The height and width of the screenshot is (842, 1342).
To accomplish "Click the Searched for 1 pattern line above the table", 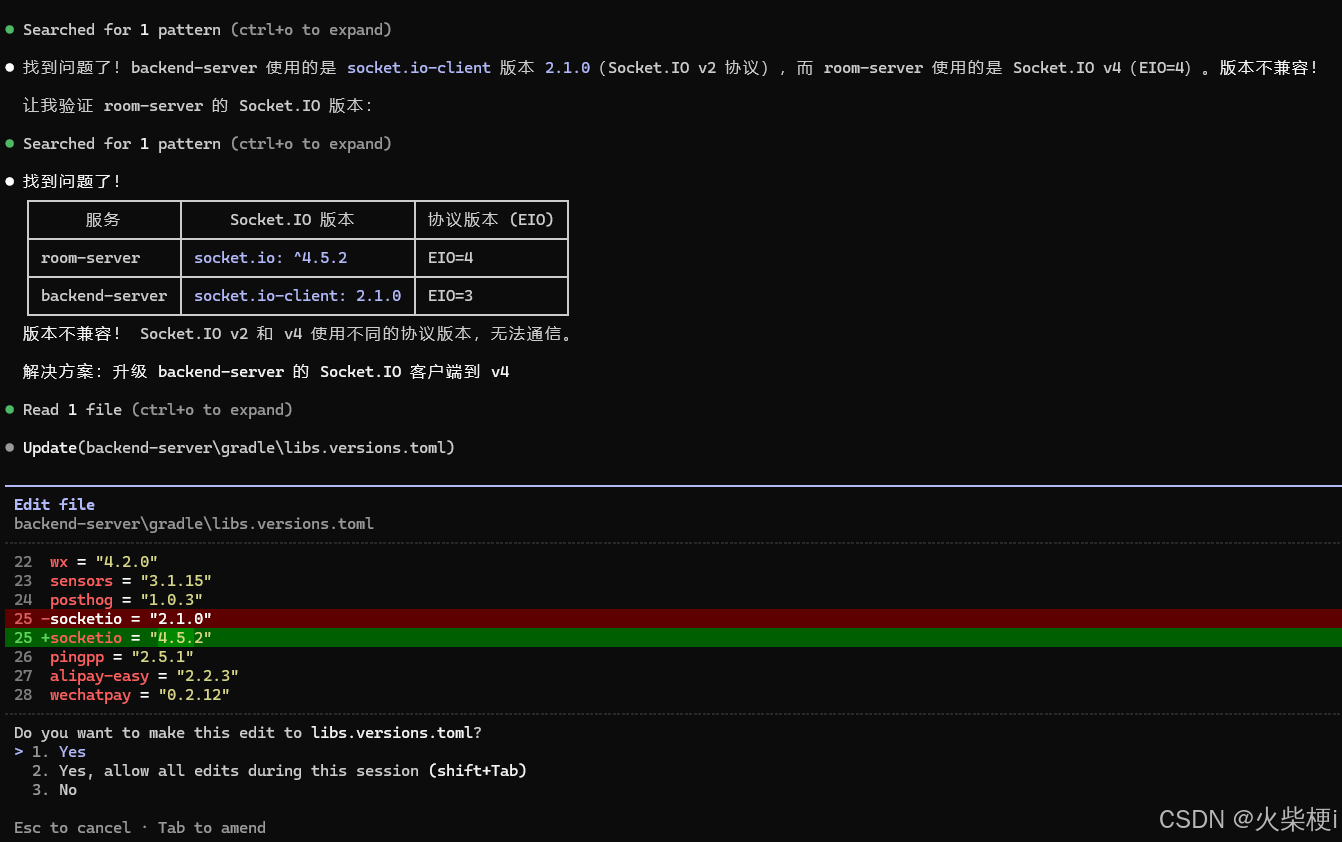I will (x=207, y=144).
